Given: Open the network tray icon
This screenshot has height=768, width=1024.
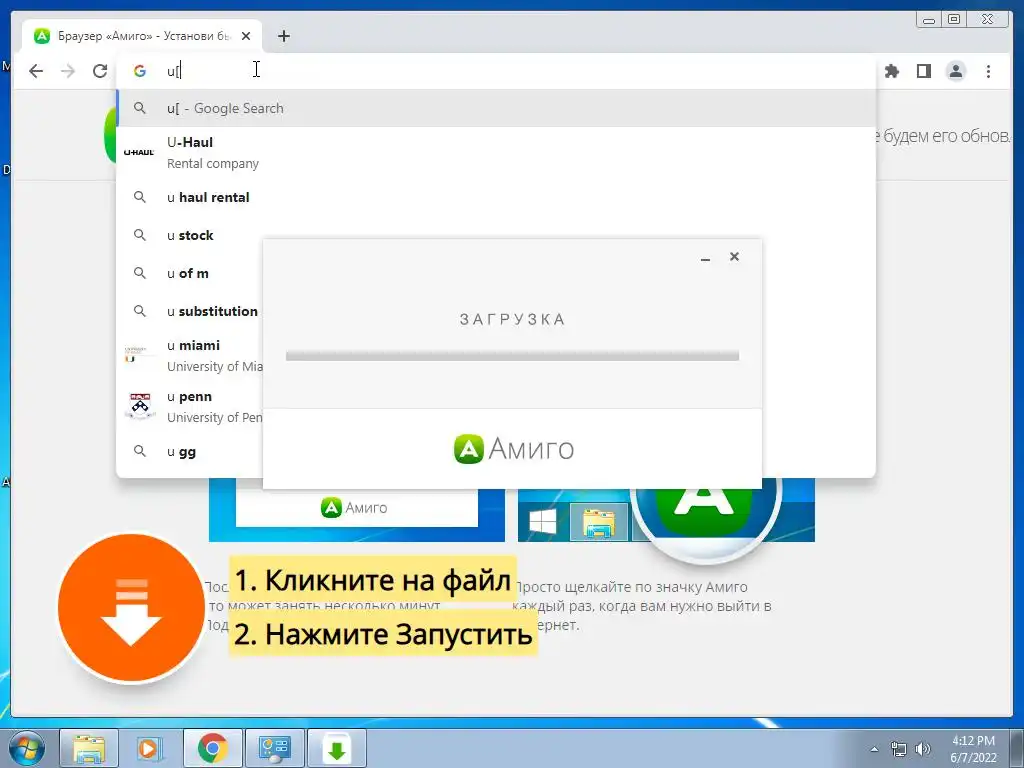Looking at the screenshot, I should click(899, 750).
